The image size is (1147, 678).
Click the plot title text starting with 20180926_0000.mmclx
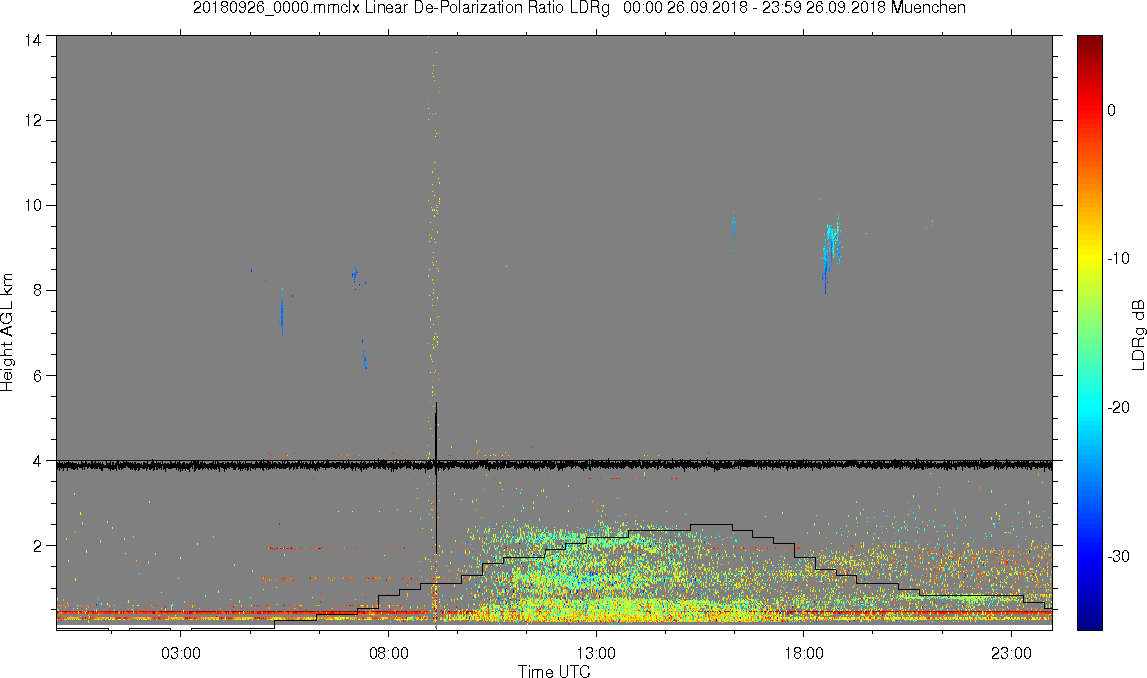pyautogui.click(x=579, y=8)
